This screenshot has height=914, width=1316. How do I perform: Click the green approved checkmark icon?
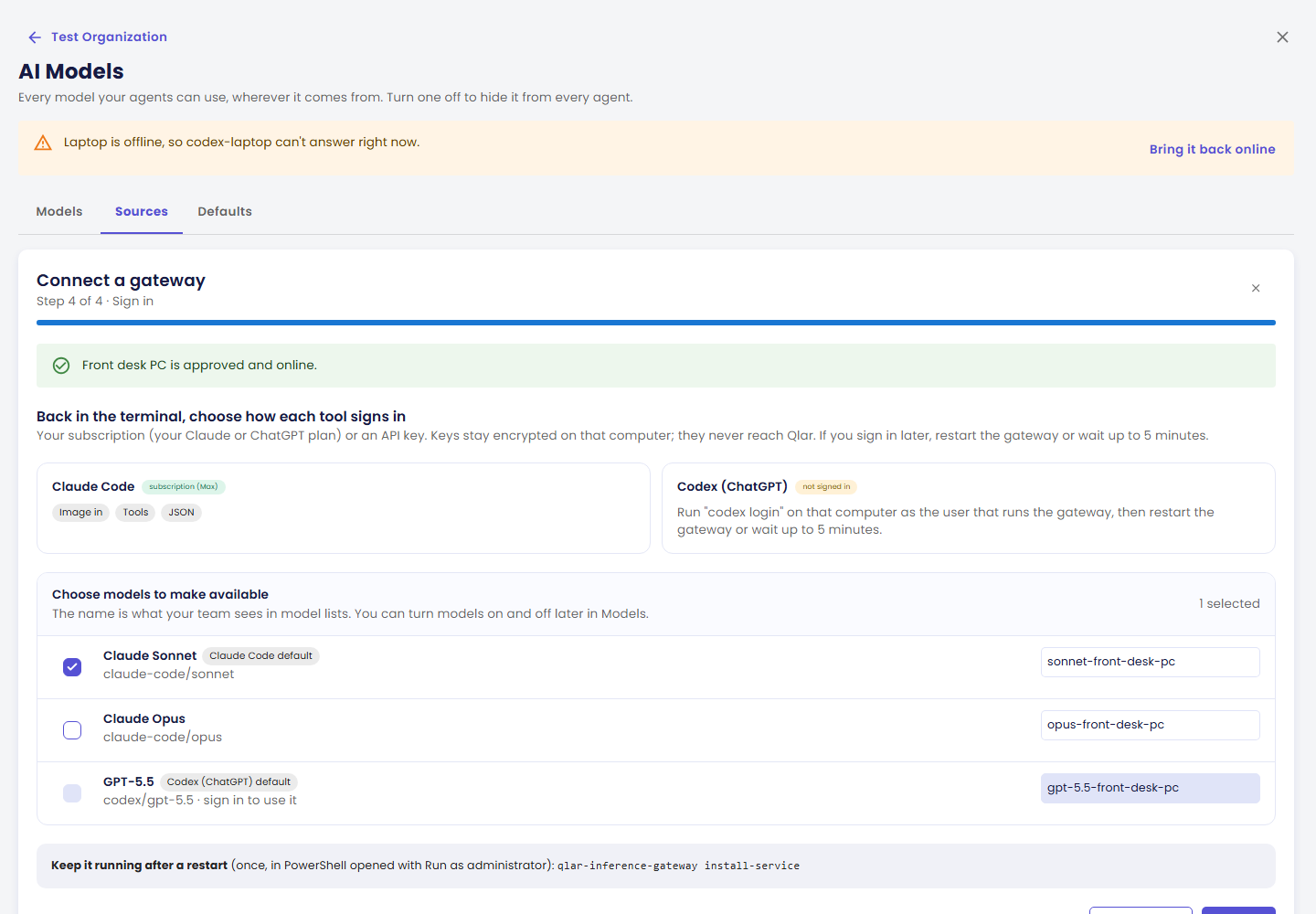click(61, 366)
